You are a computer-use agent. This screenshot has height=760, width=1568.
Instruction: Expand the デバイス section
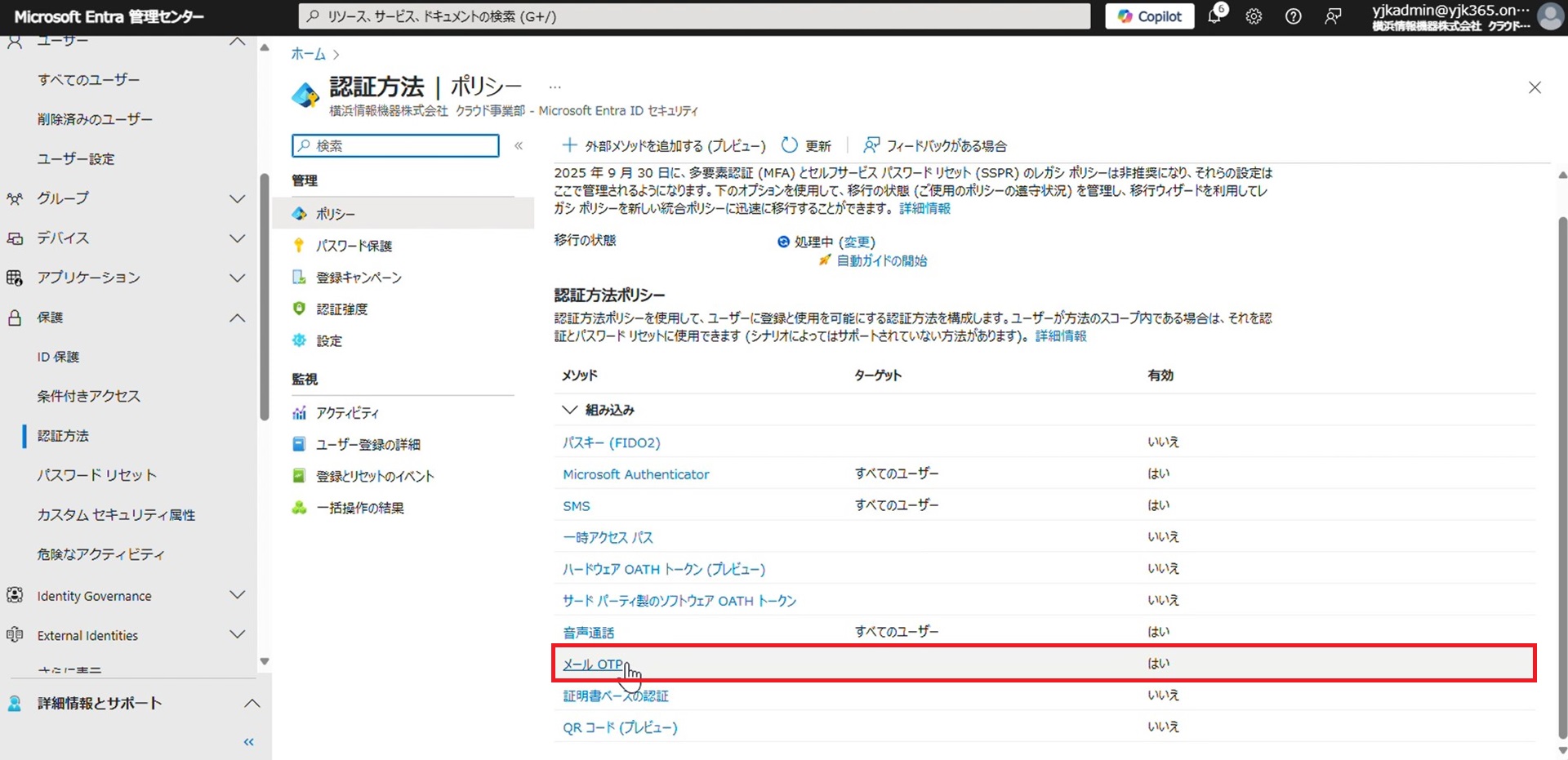coord(237,238)
